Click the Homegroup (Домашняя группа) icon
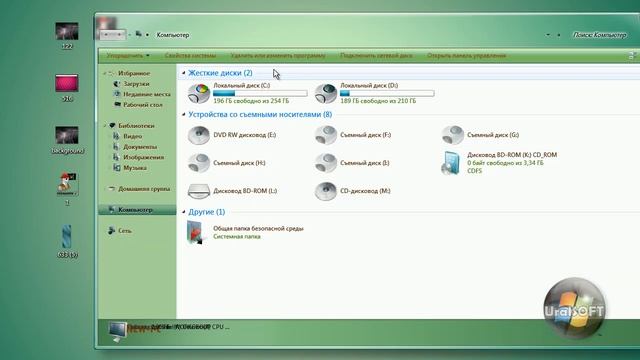Viewport: 640px width, 360px height. [x=111, y=189]
